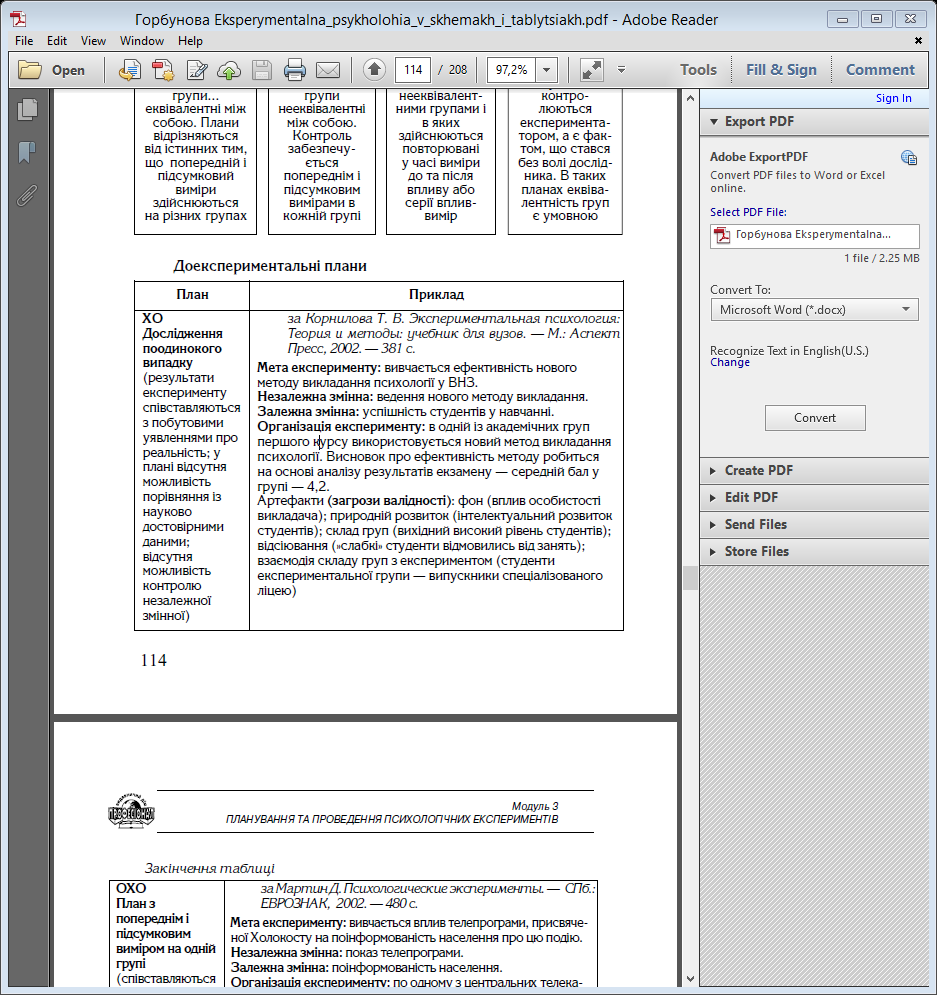
Task: Open the Convert To format dropdown
Action: pos(814,310)
